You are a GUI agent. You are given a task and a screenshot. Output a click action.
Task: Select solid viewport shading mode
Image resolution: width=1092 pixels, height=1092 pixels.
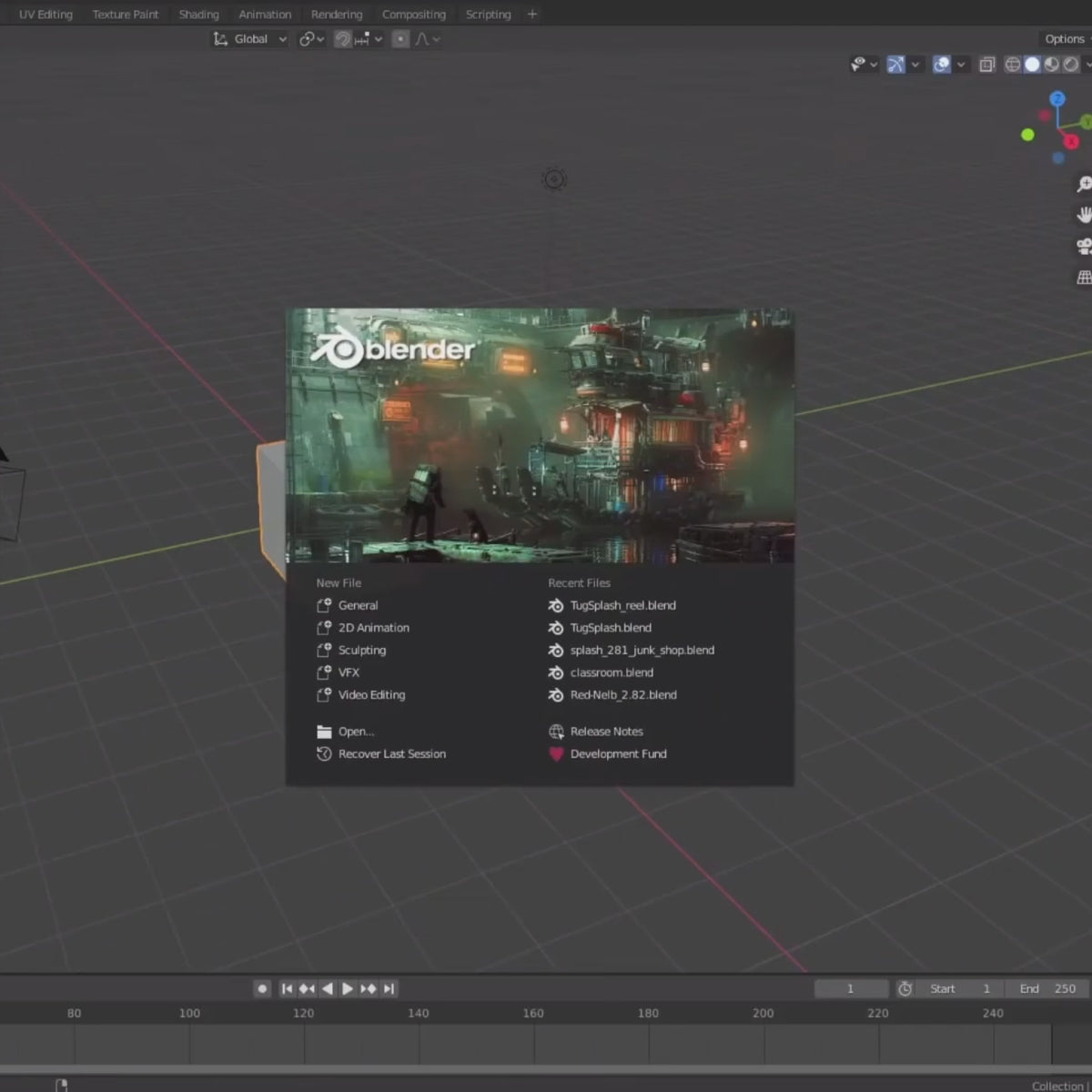1032,65
